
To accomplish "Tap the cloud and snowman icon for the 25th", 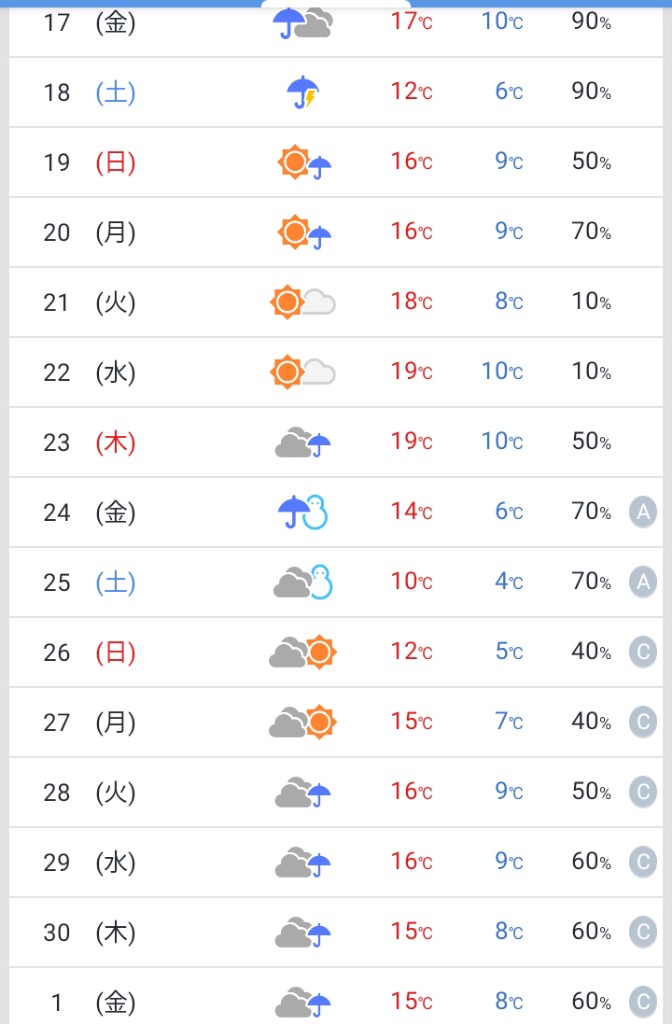I will click(302, 582).
